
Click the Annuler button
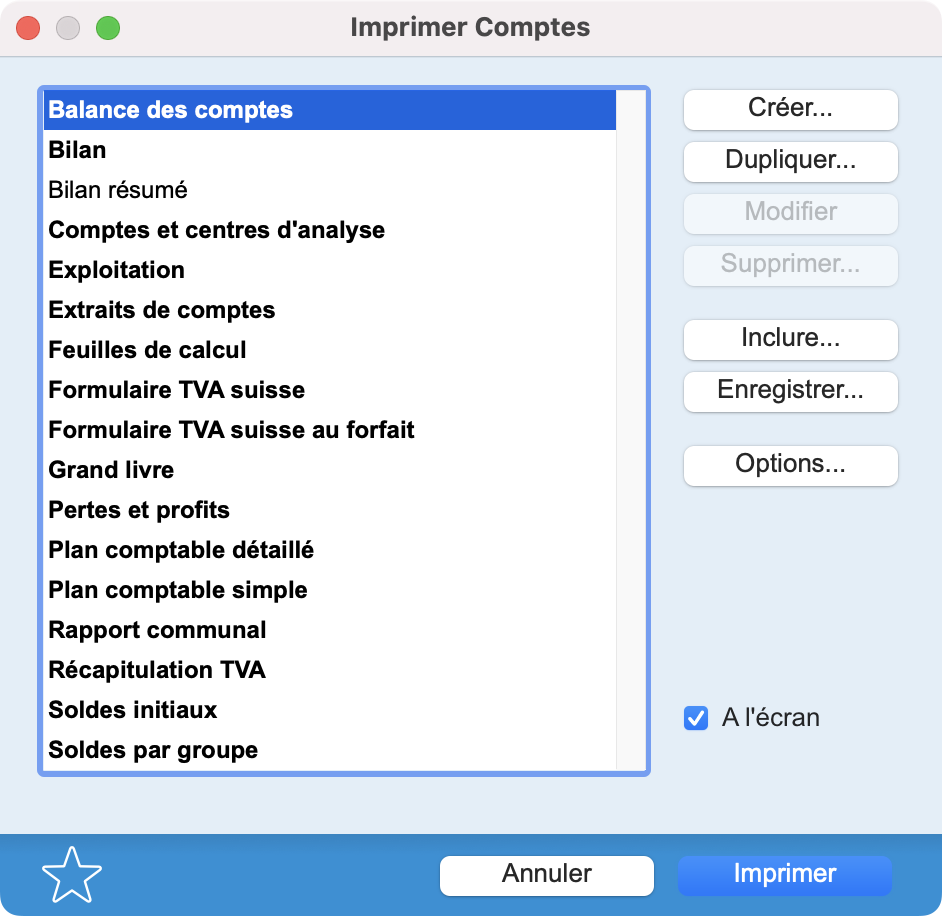[547, 875]
